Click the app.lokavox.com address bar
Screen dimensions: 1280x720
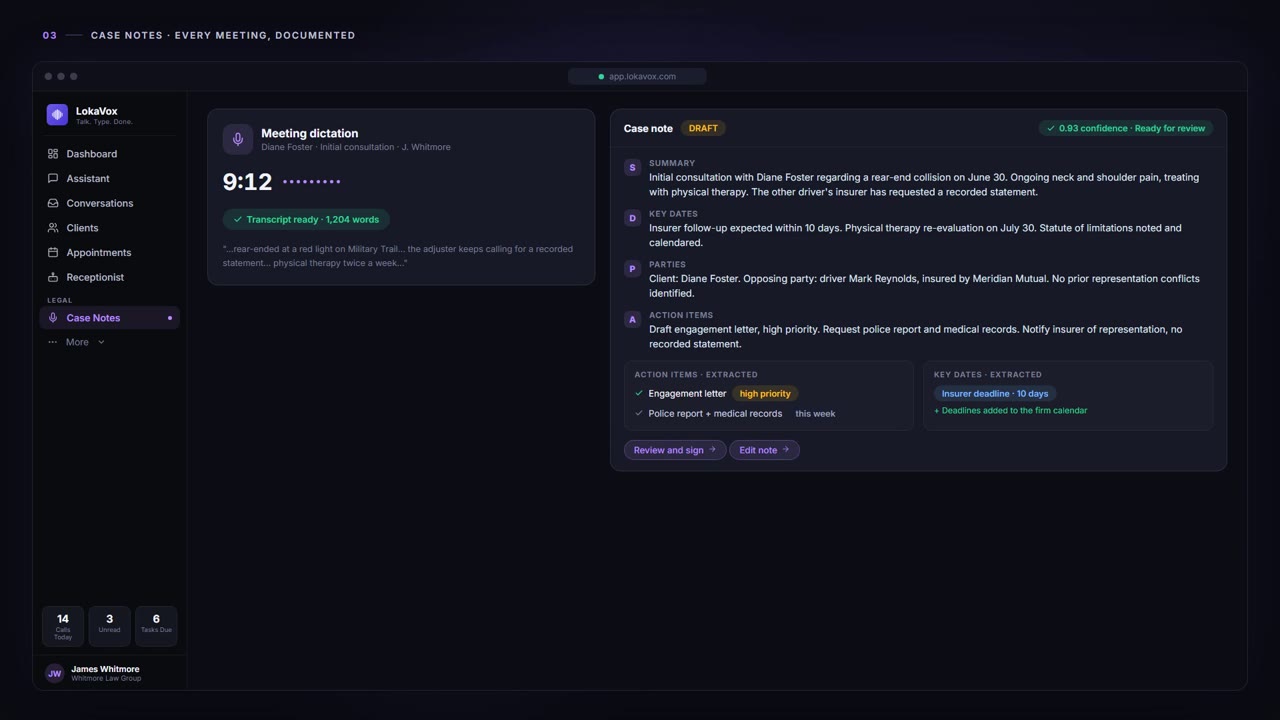pyautogui.click(x=637, y=76)
